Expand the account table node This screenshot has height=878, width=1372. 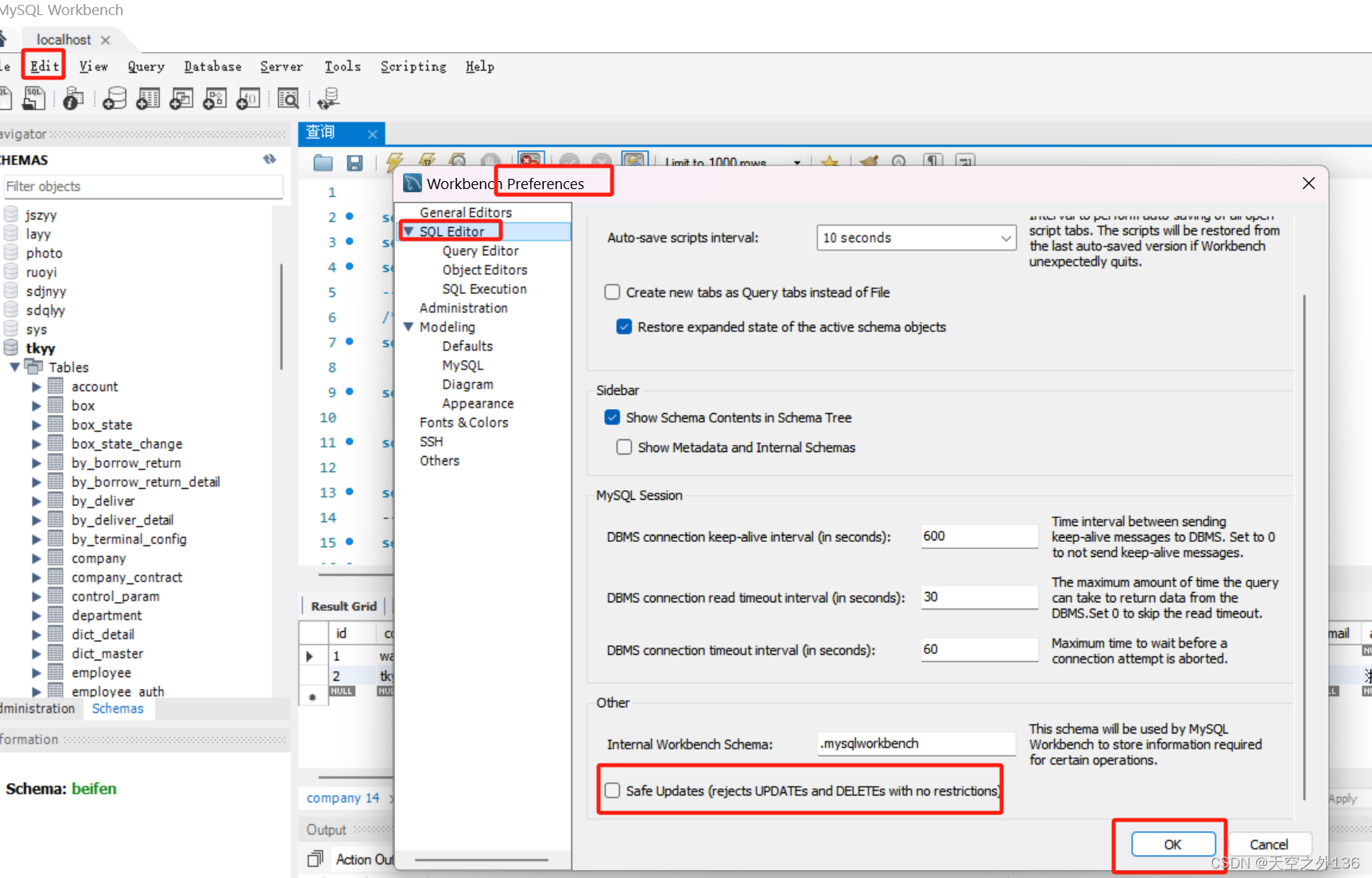37,387
